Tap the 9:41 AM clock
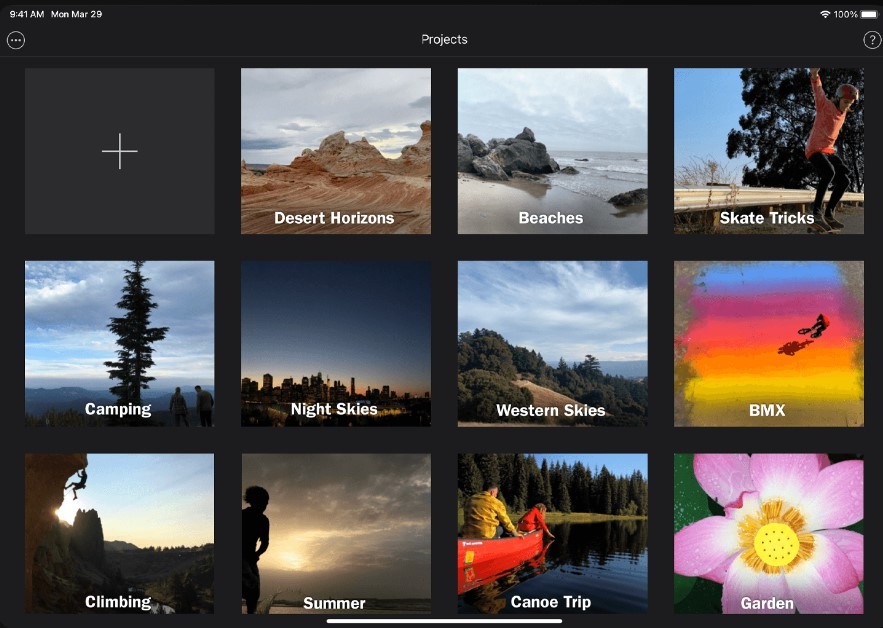The width and height of the screenshot is (883, 628). click(26, 14)
